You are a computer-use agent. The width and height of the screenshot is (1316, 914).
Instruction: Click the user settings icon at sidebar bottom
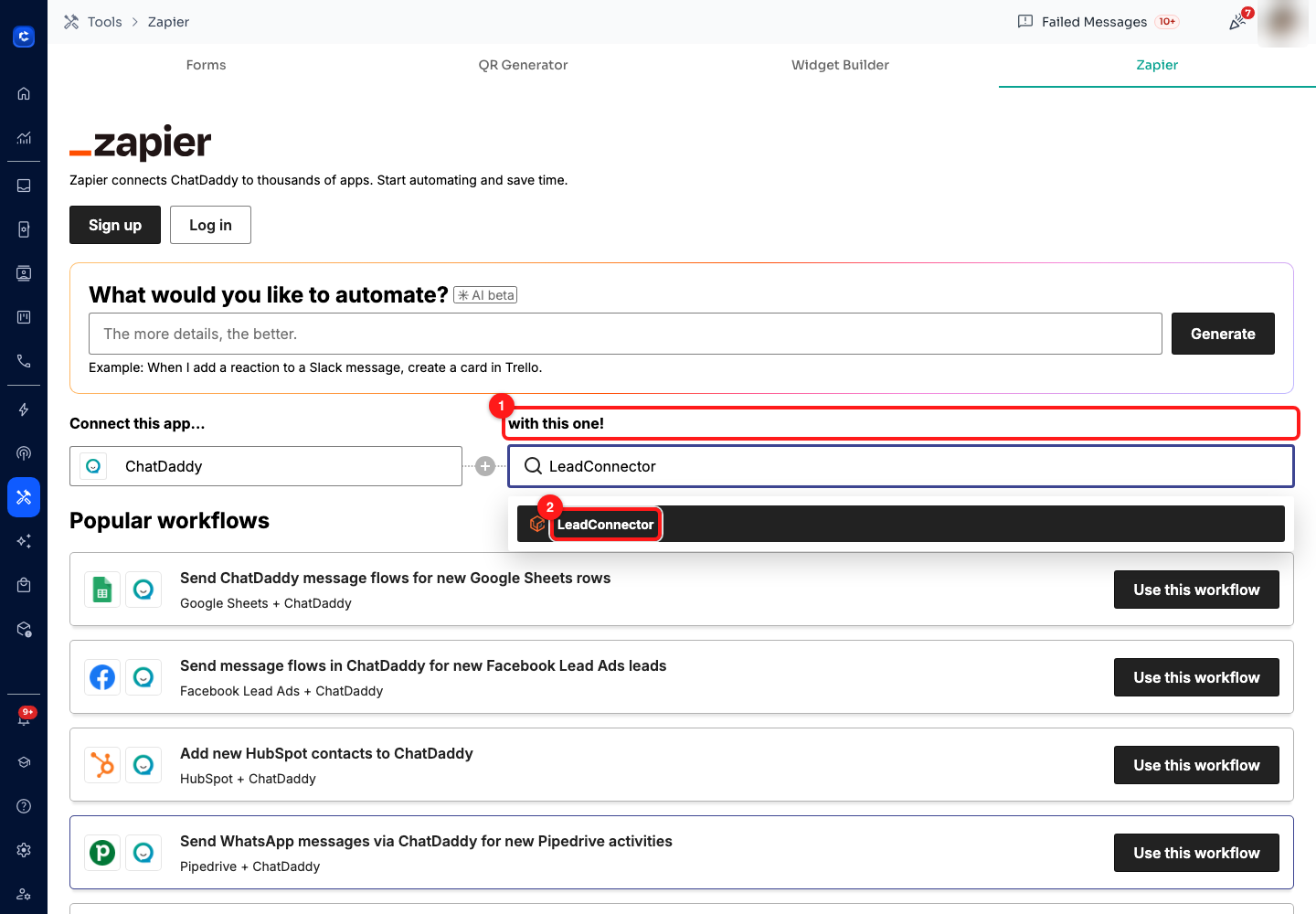click(x=24, y=894)
